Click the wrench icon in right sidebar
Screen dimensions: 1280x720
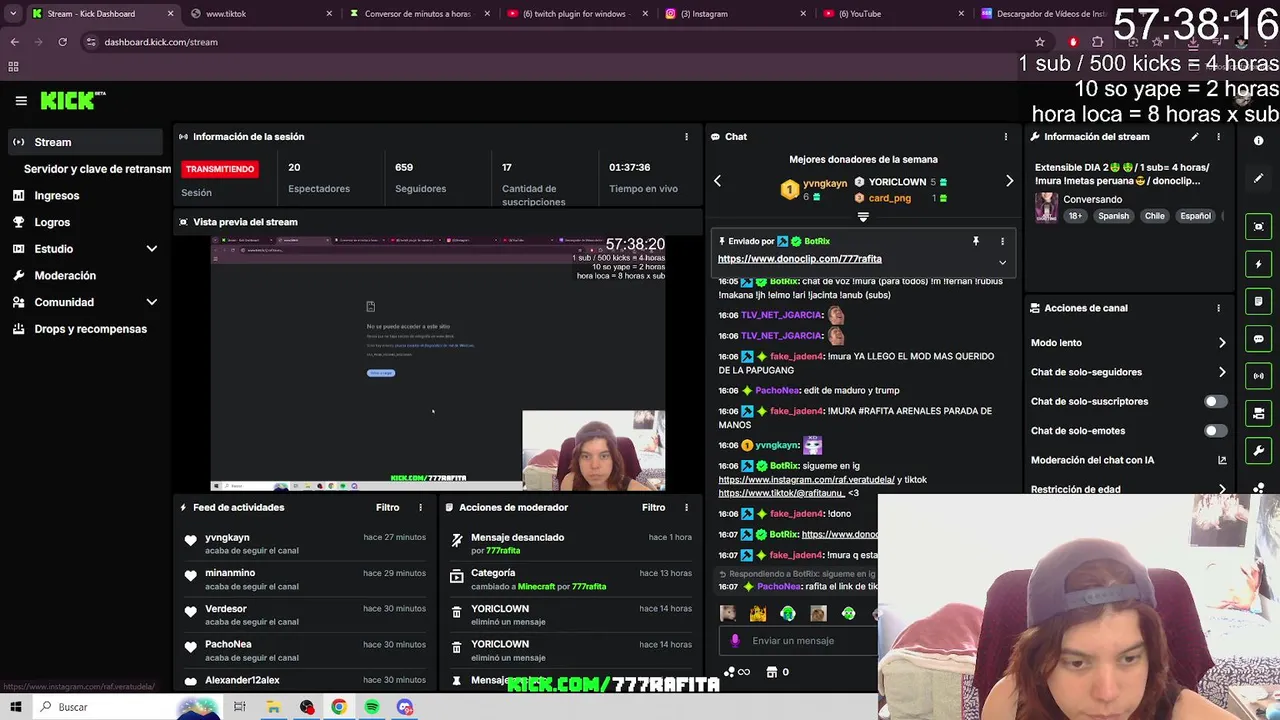(1259, 451)
